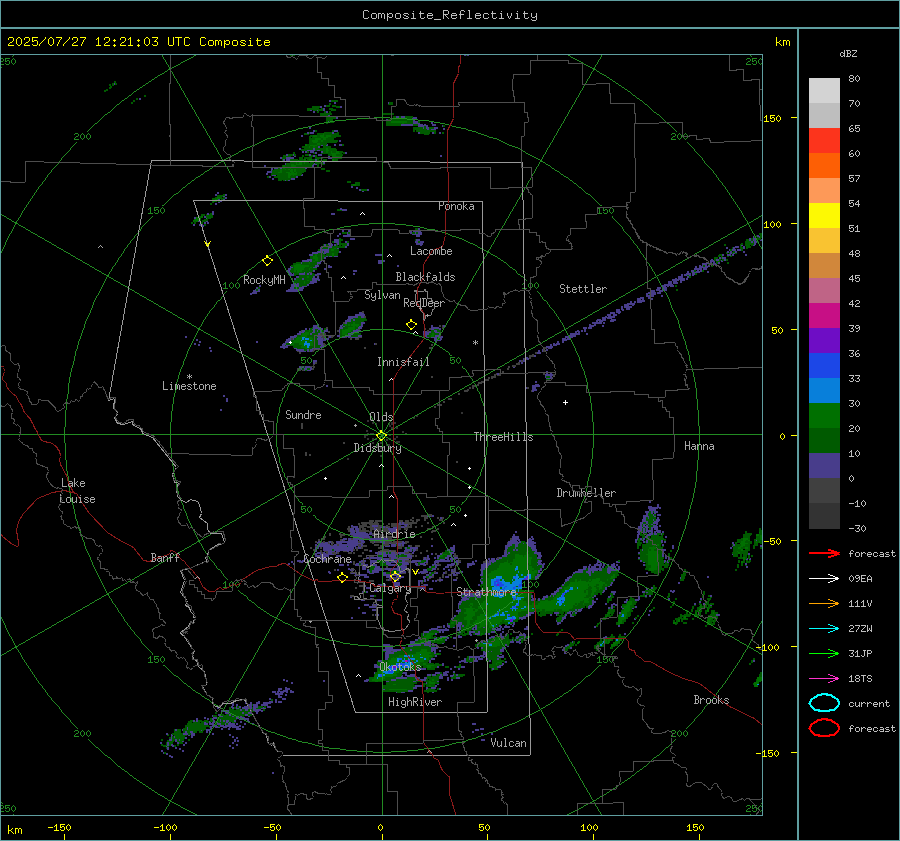Click the Banff label on the map

point(165,557)
